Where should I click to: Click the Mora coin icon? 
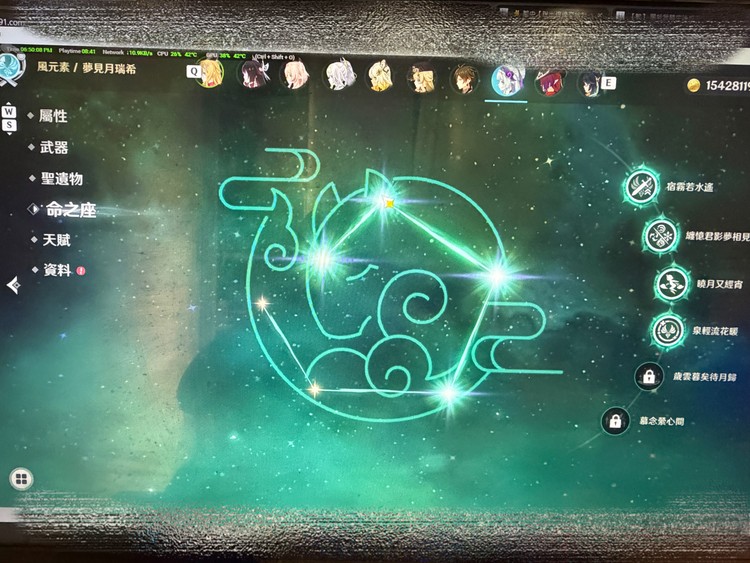(693, 85)
